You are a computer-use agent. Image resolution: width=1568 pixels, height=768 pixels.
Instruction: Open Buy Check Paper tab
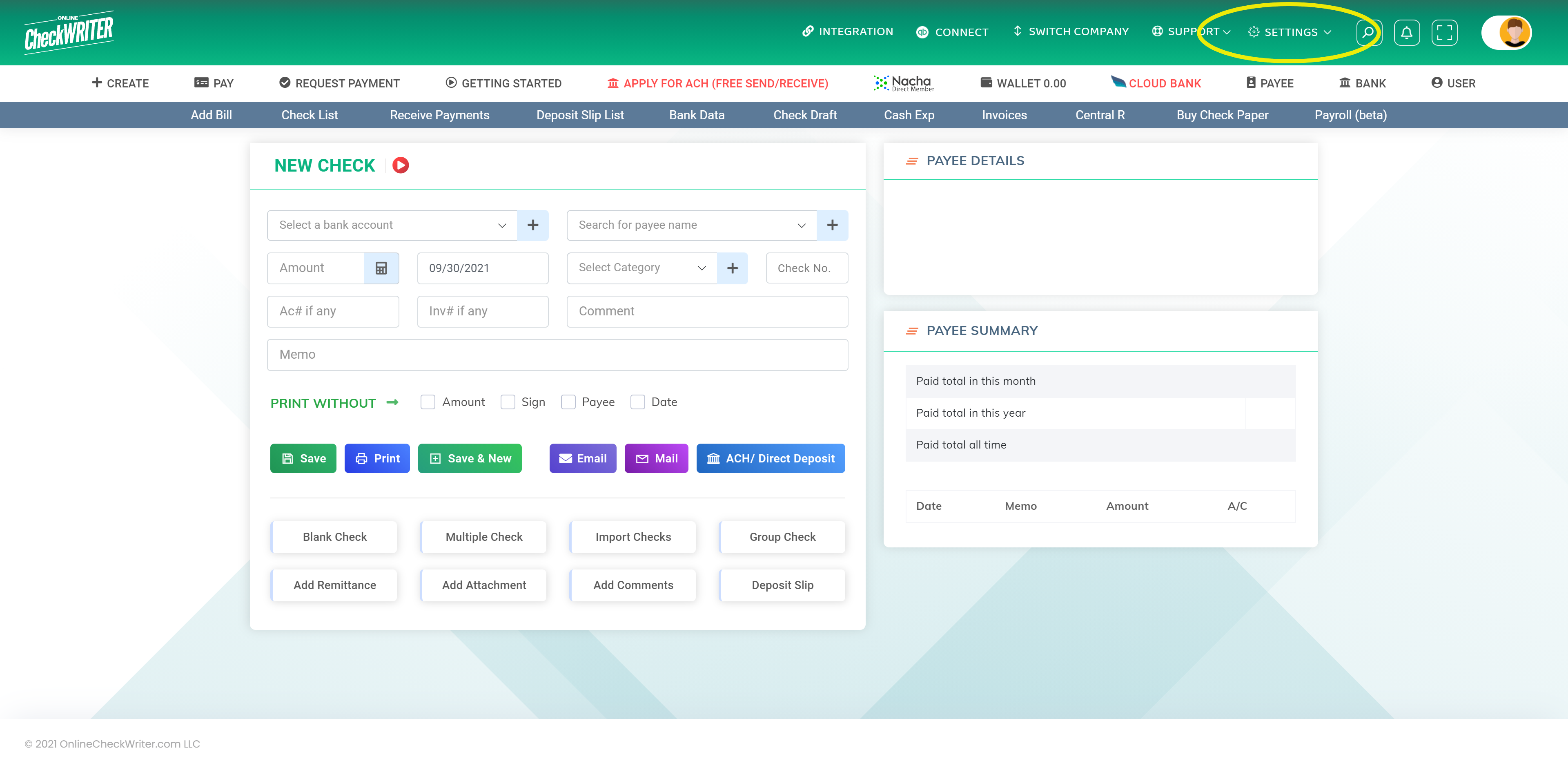click(1222, 115)
